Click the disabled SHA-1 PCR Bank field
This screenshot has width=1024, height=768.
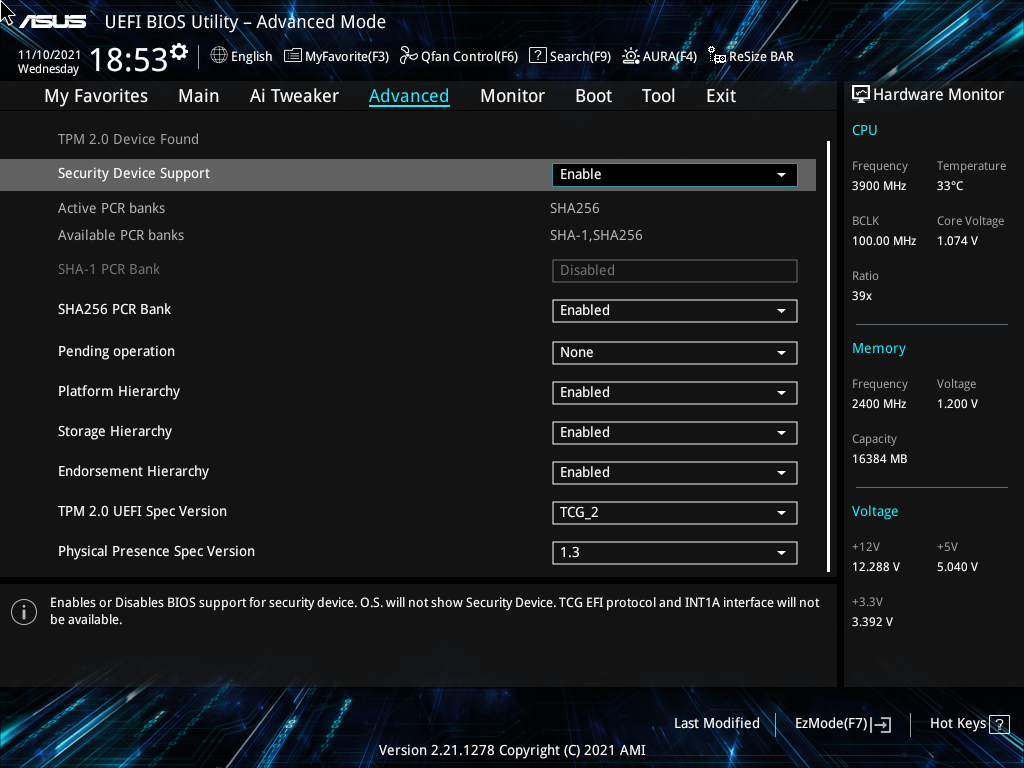(675, 271)
